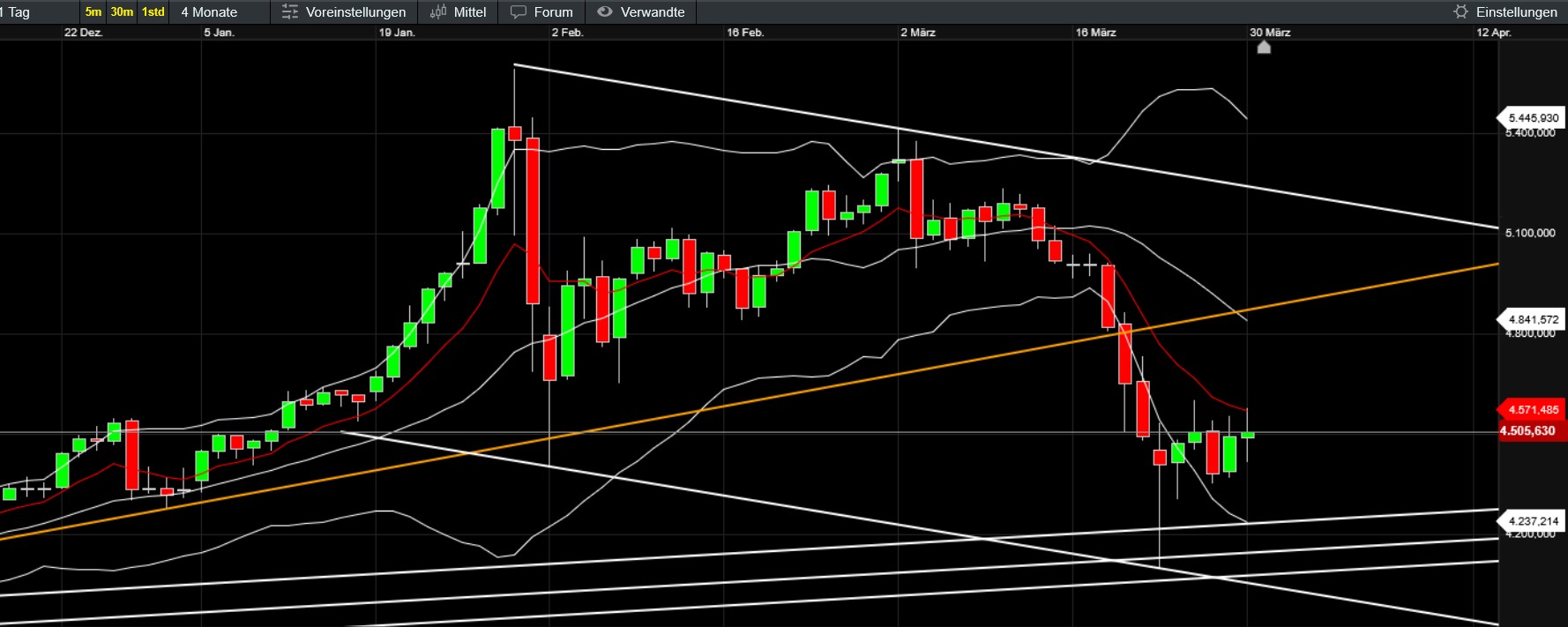
Task: Select the 30m interval shortcut
Action: pos(122,12)
